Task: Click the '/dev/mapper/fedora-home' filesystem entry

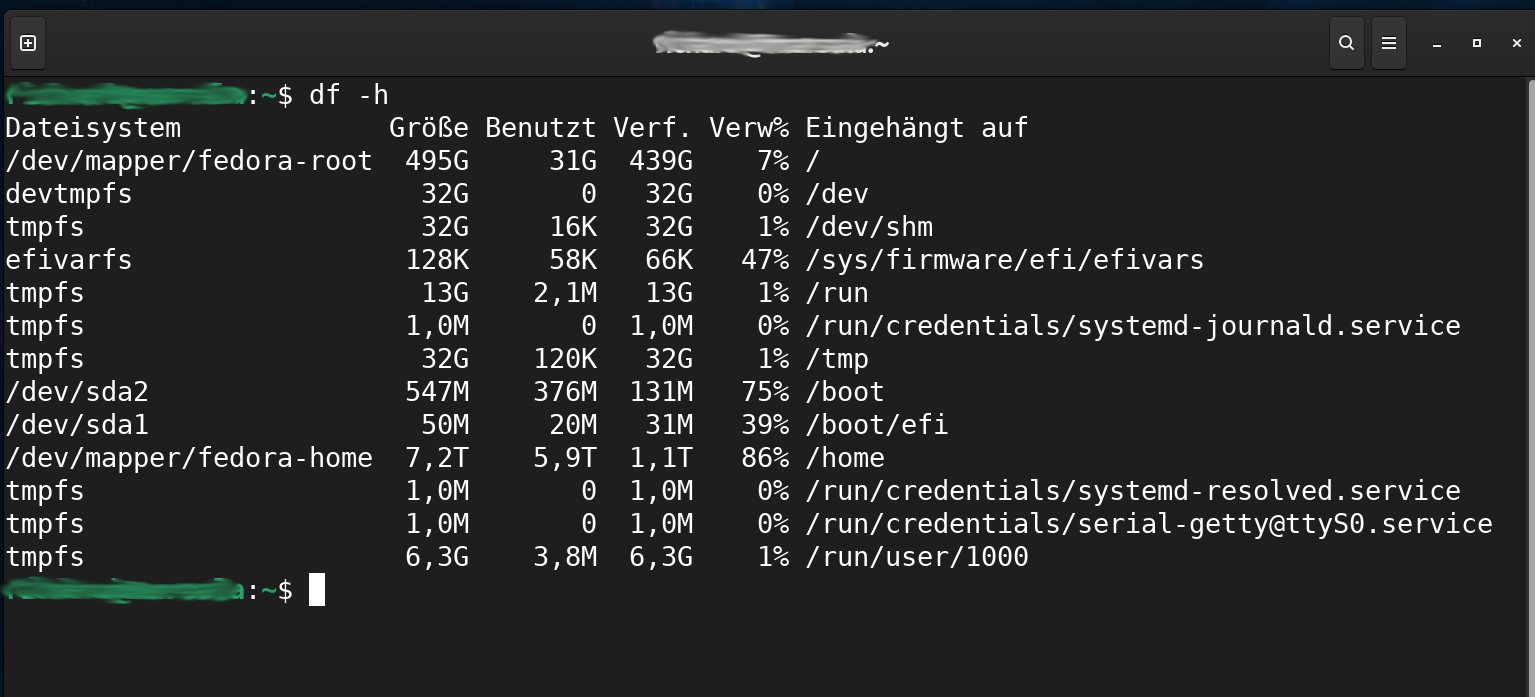Action: pos(189,458)
